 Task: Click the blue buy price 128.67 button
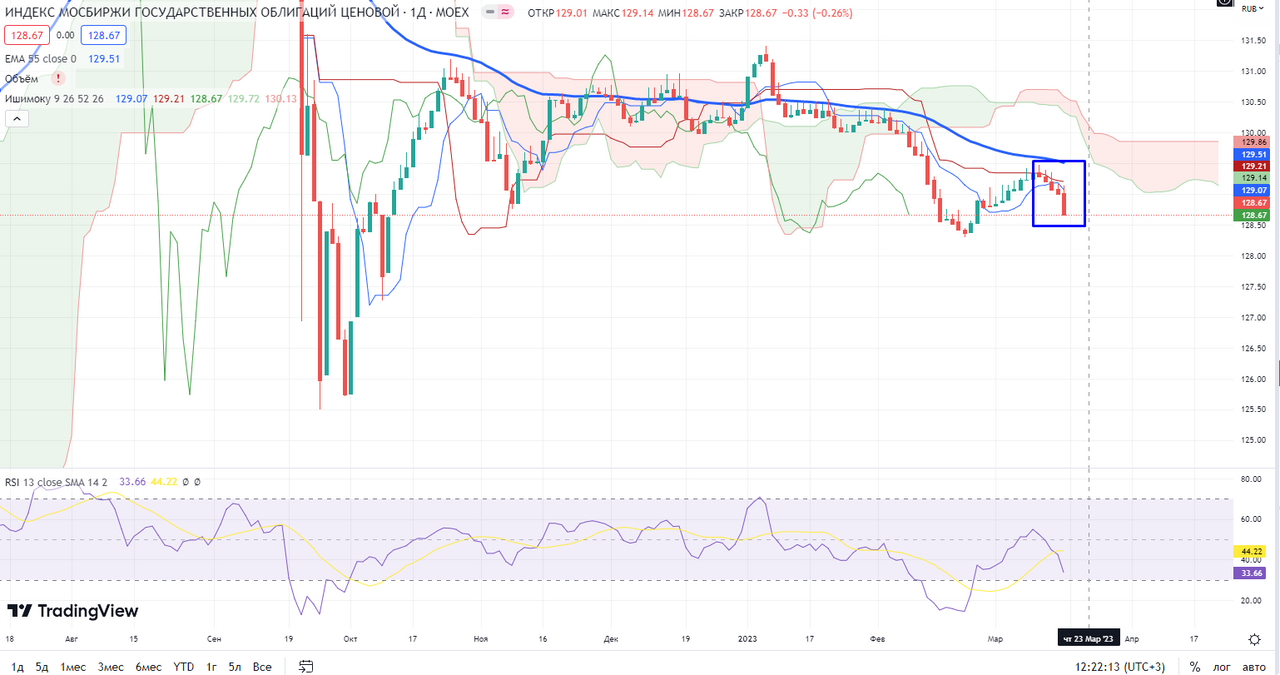pos(104,35)
